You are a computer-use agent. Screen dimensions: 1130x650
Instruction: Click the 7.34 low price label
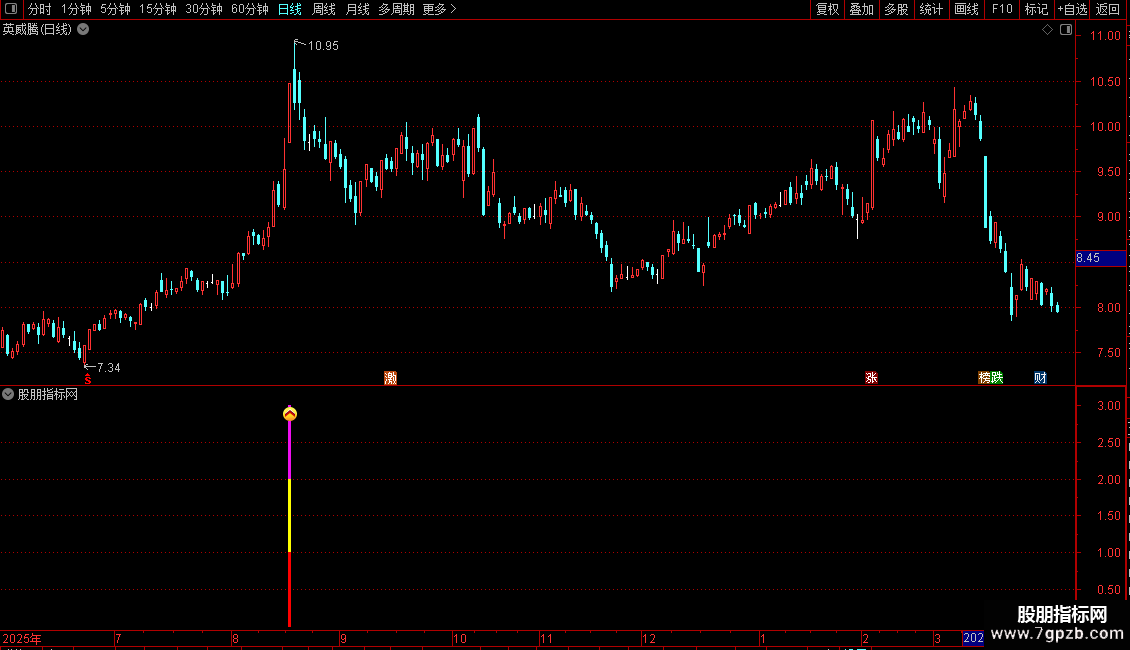(x=108, y=368)
